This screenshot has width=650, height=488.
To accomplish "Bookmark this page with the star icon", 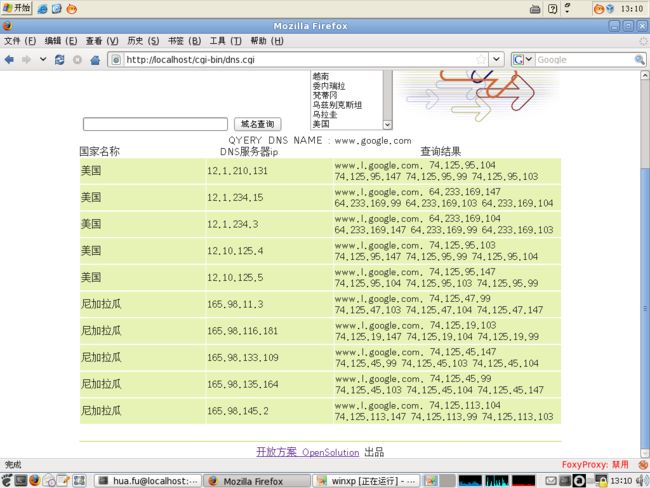I will pyautogui.click(x=481, y=59).
